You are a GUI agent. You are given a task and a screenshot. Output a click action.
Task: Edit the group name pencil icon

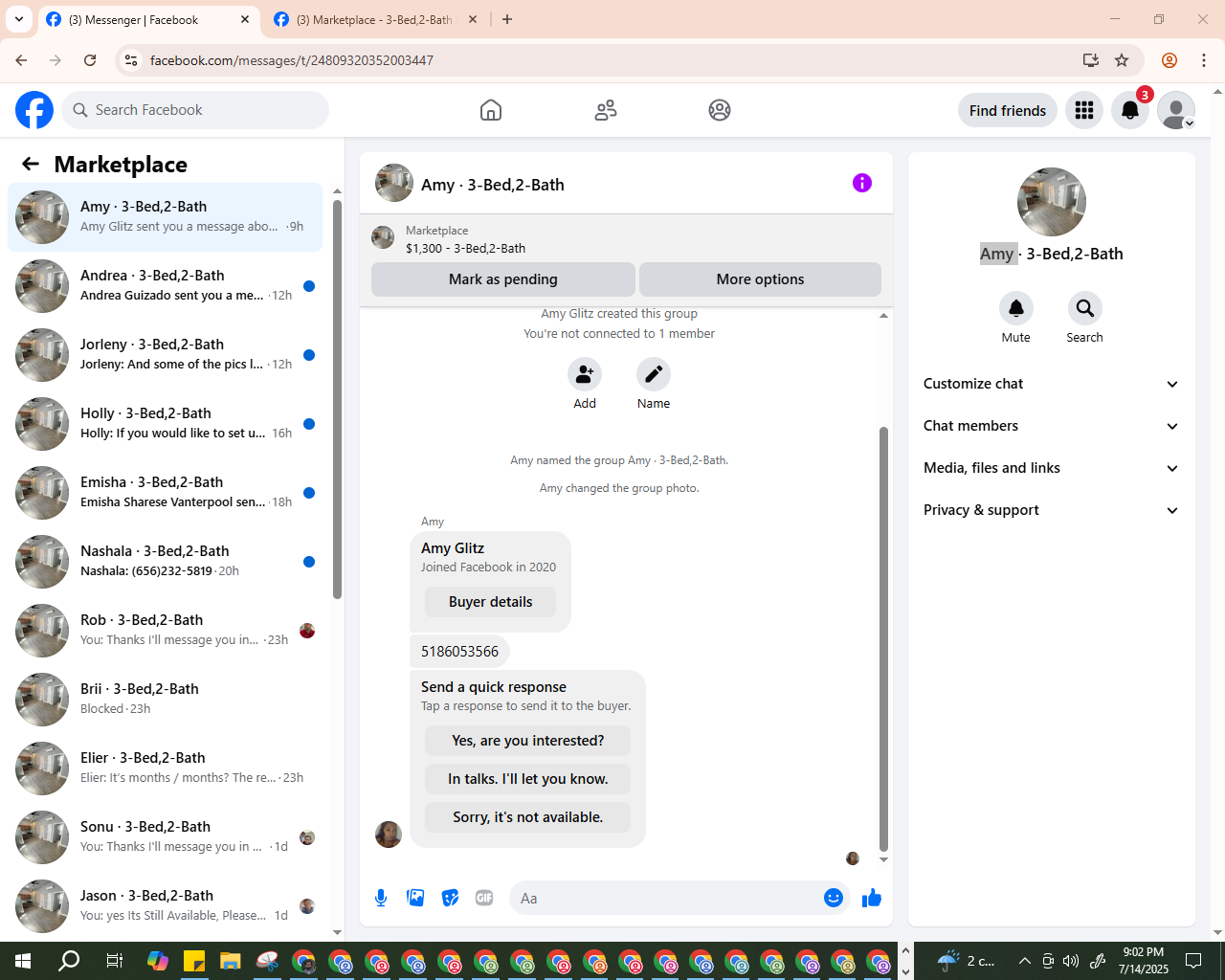tap(654, 374)
